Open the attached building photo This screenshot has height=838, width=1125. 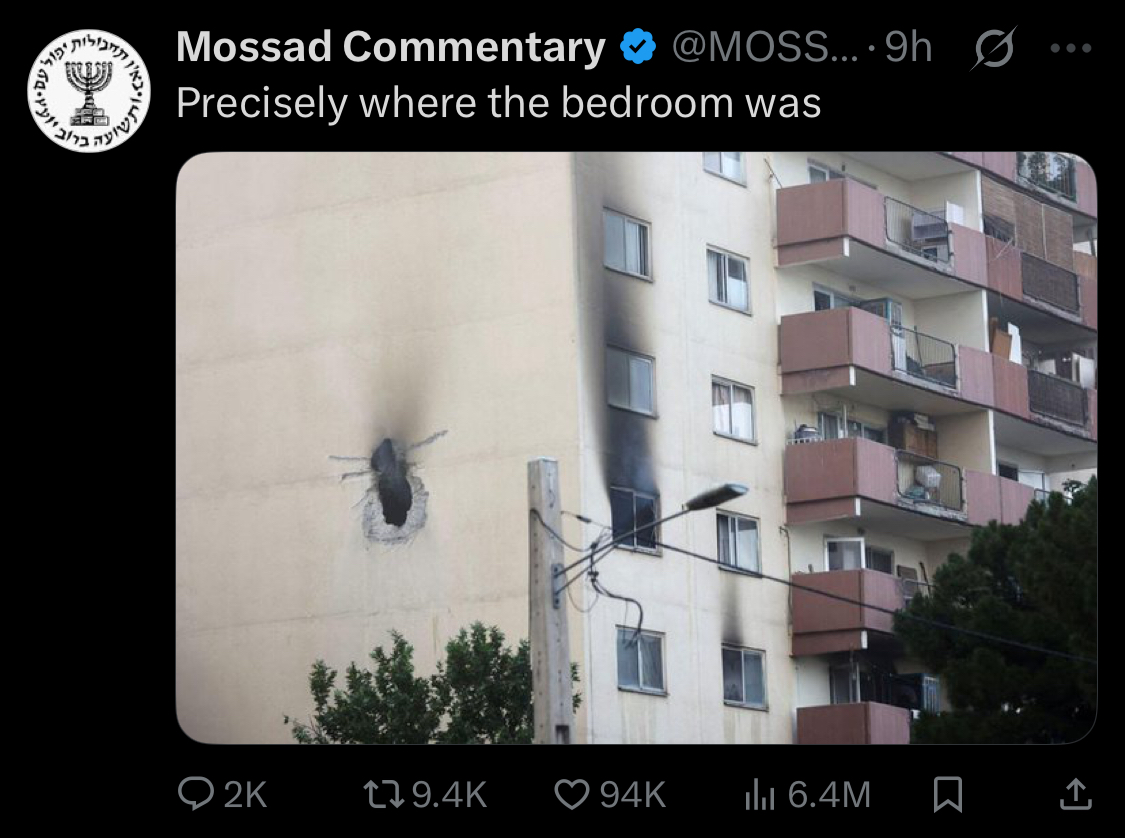(636, 448)
